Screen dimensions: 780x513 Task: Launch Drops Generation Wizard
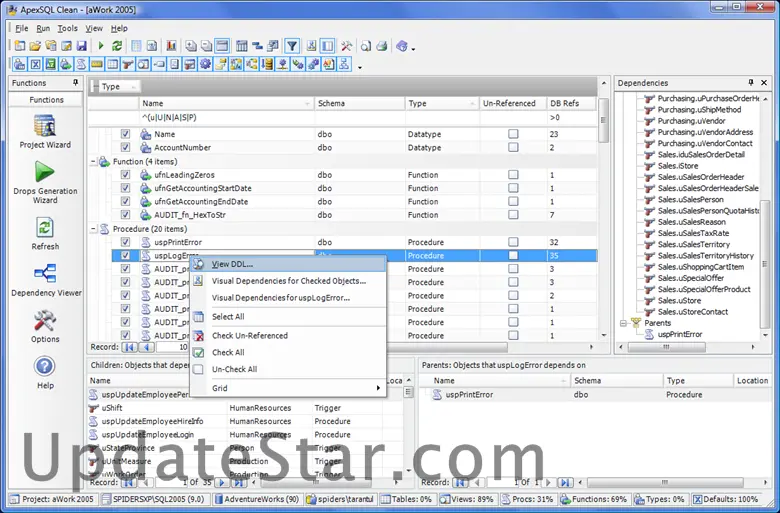(45, 182)
